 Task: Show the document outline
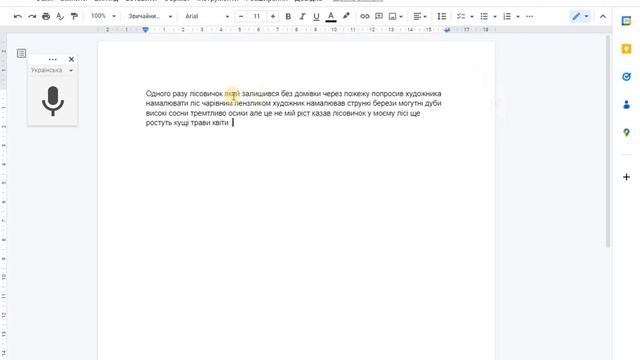pyautogui.click(x=21, y=53)
